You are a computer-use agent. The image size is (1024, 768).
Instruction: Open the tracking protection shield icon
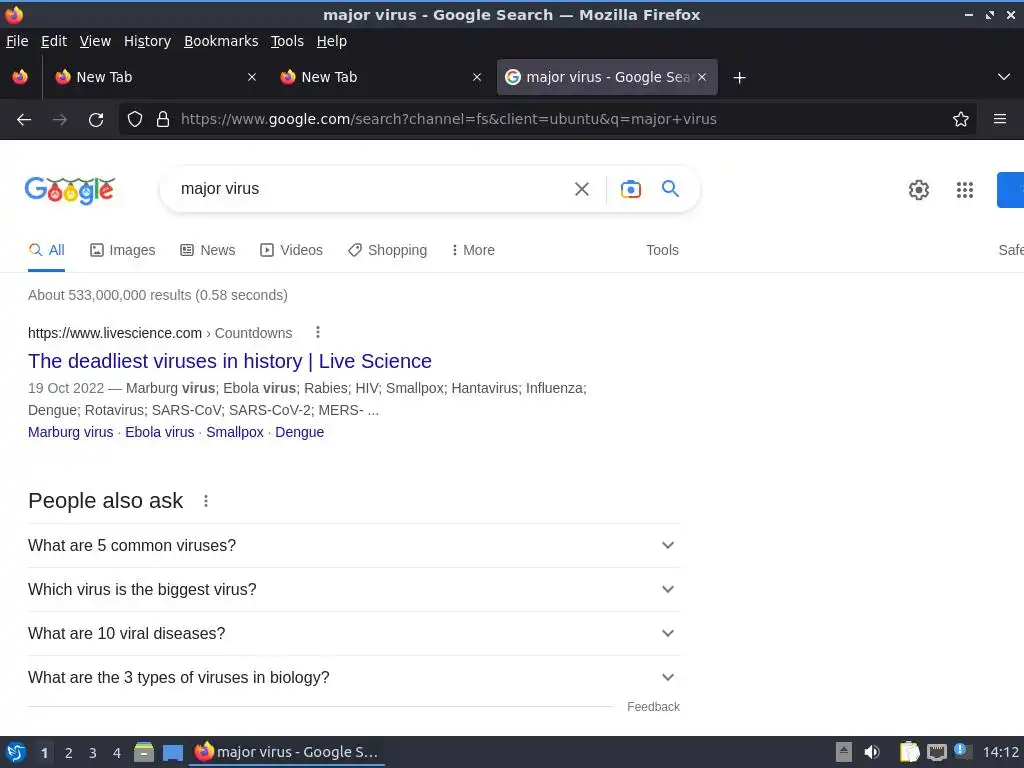[x=135, y=119]
